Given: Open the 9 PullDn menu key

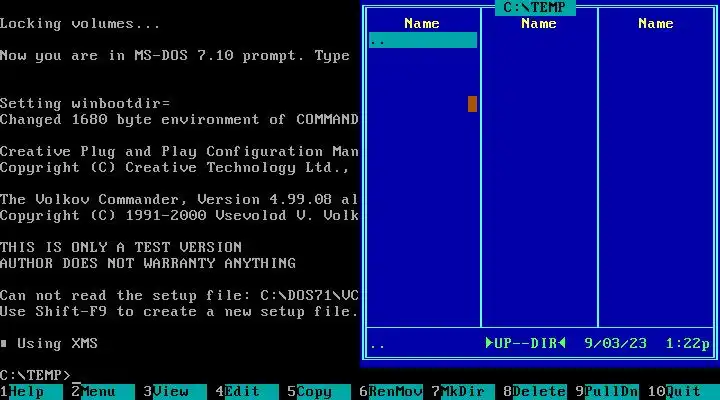Looking at the screenshot, I should [x=607, y=391].
